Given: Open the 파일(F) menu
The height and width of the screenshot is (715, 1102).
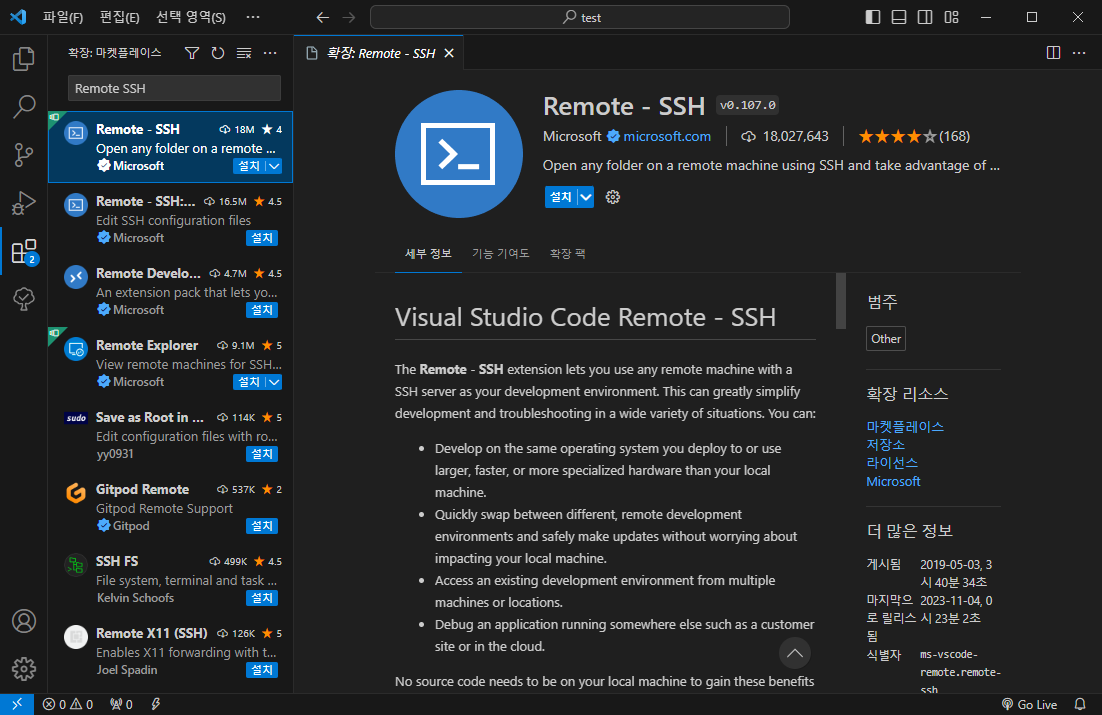Looking at the screenshot, I should click(x=63, y=18).
